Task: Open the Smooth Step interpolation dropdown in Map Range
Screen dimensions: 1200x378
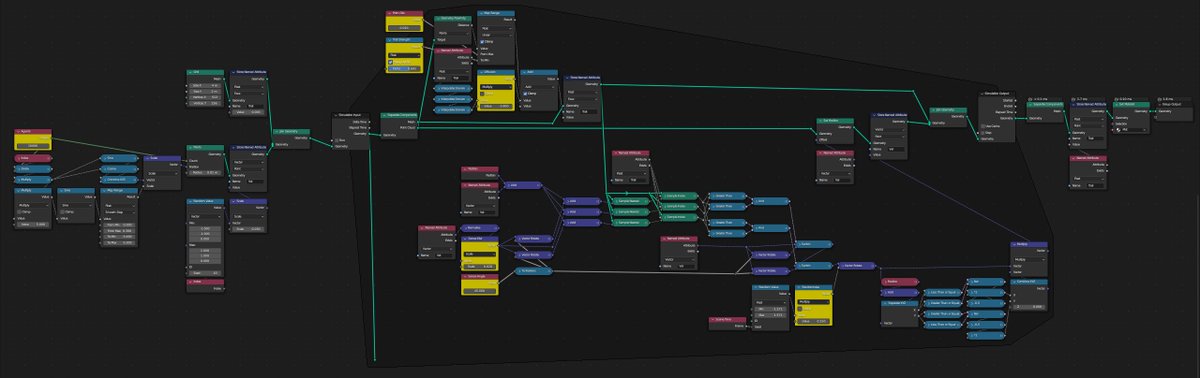Action: click(x=119, y=212)
